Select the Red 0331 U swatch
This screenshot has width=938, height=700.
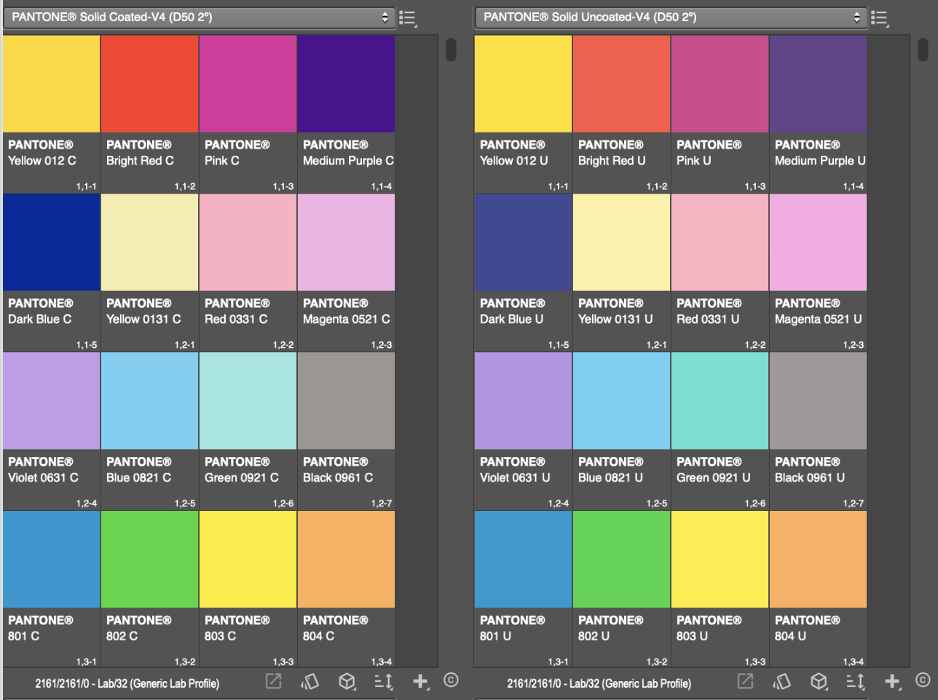pyautogui.click(x=720, y=242)
